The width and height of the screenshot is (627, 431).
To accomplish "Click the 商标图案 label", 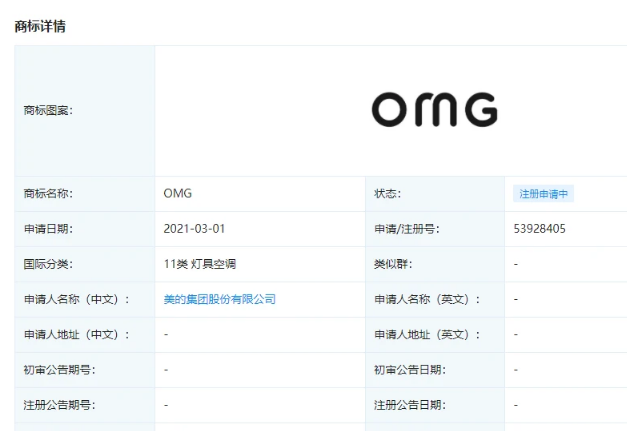I will [48, 110].
